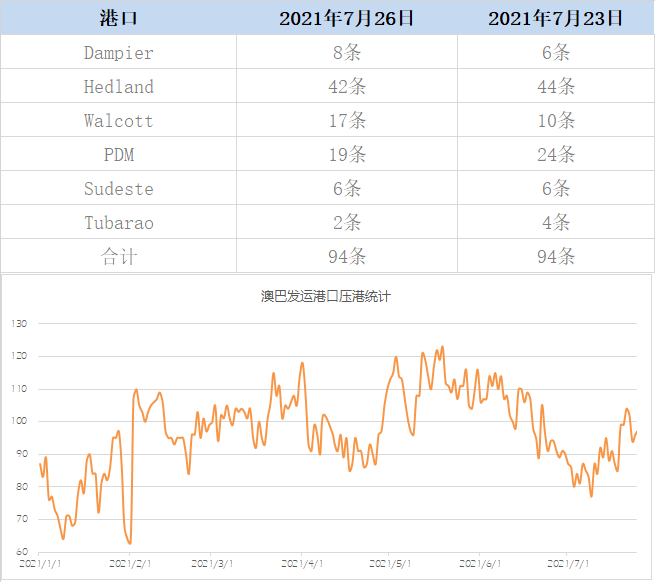Click the 2021/7/1 x-axis label
655x582 pixels.
[568, 564]
